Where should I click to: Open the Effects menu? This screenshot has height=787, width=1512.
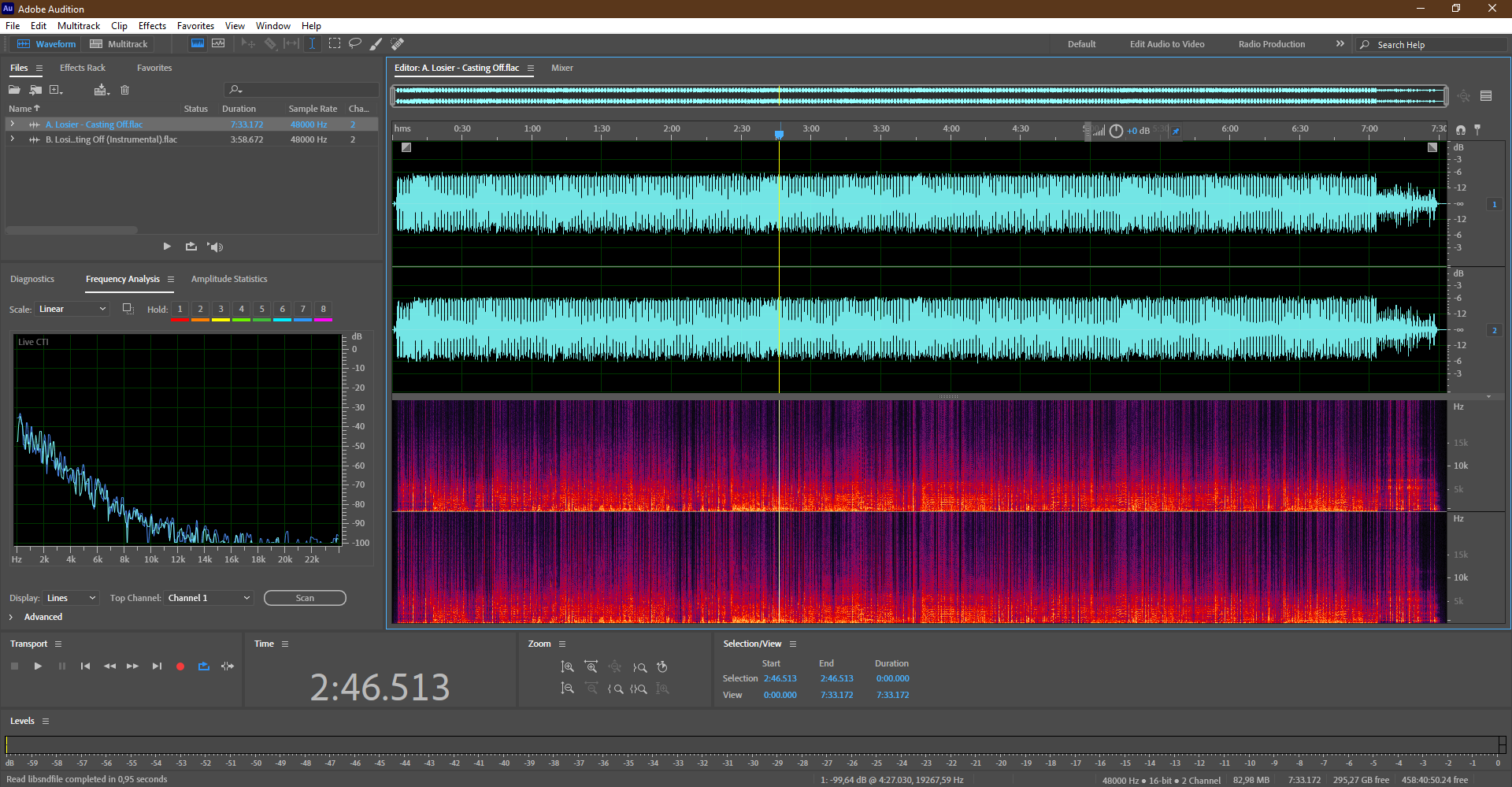pyautogui.click(x=152, y=26)
